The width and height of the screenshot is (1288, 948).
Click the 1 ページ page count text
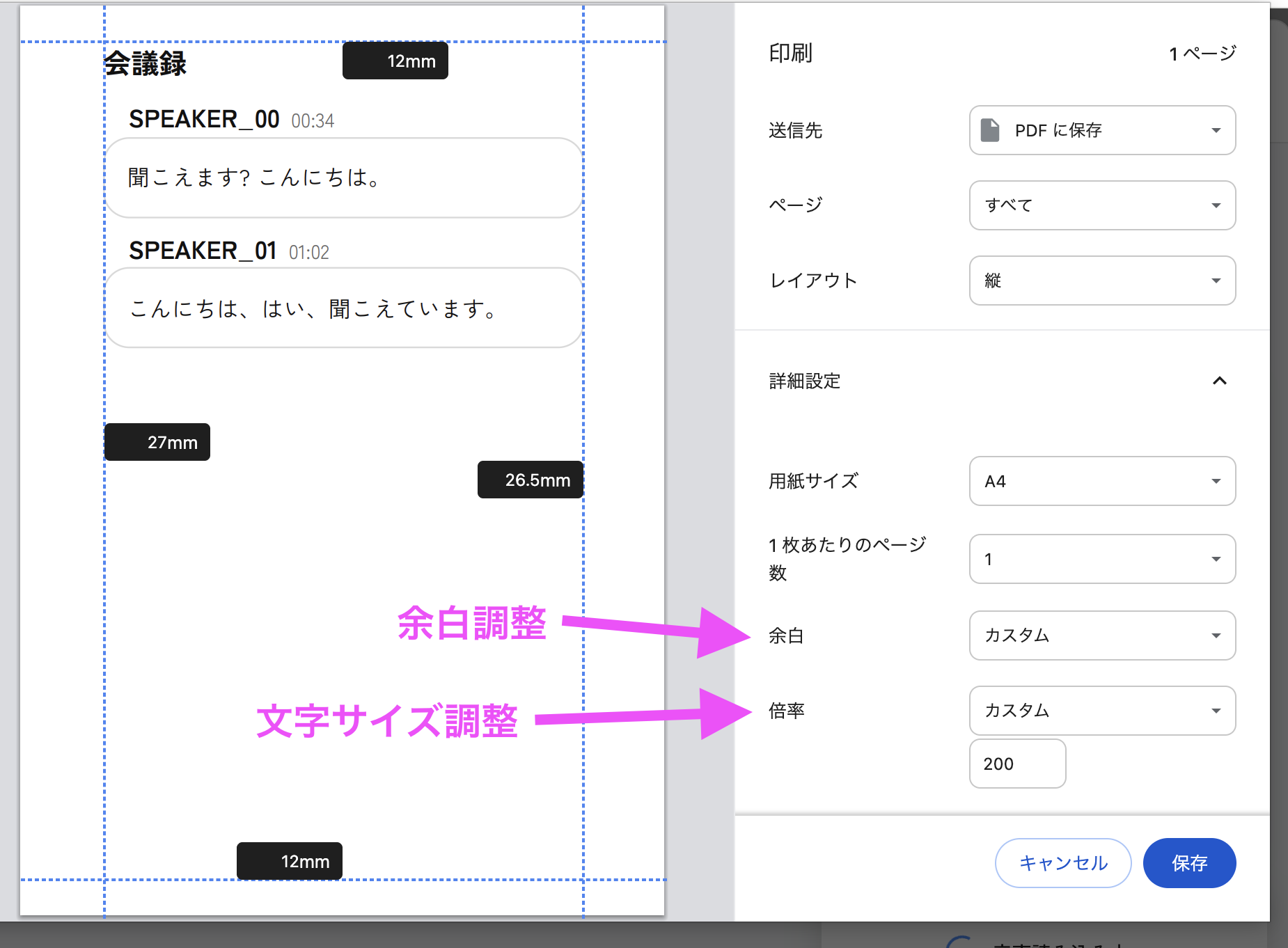1202,54
